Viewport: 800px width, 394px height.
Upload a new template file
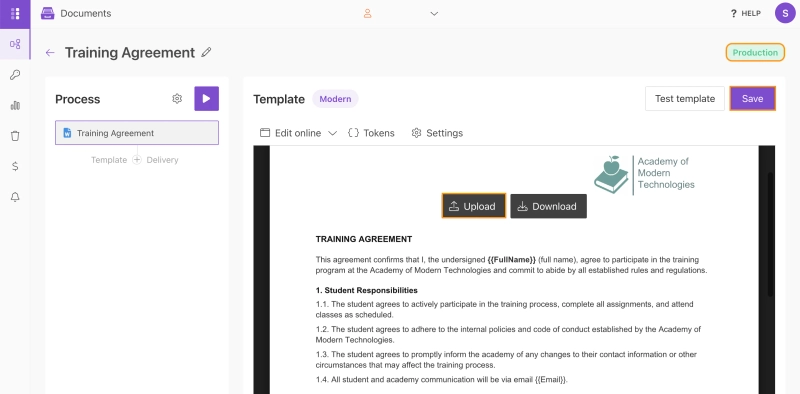(473, 206)
